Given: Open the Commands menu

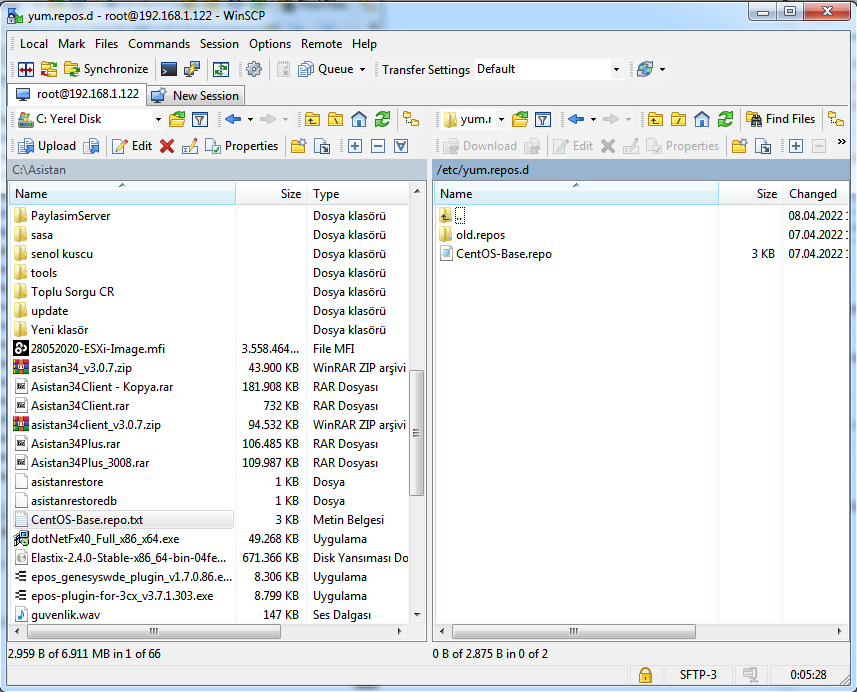Looking at the screenshot, I should [158, 44].
